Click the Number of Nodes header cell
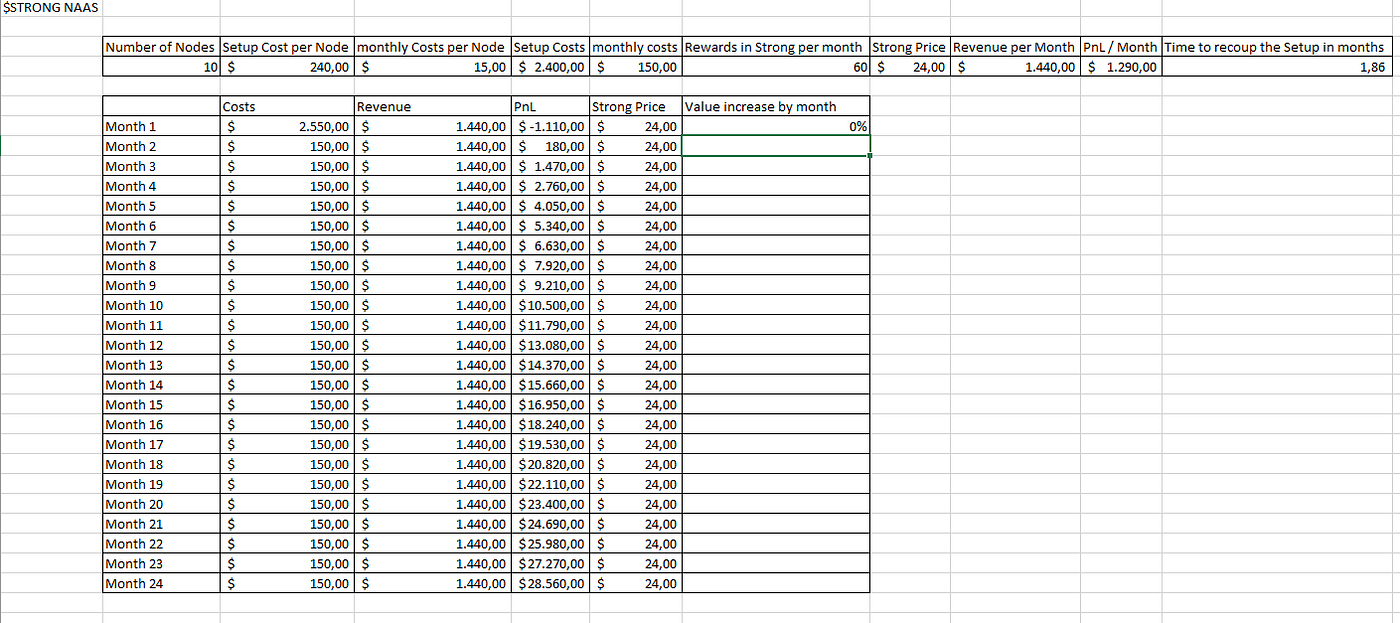This screenshot has width=1400, height=623. (161, 47)
